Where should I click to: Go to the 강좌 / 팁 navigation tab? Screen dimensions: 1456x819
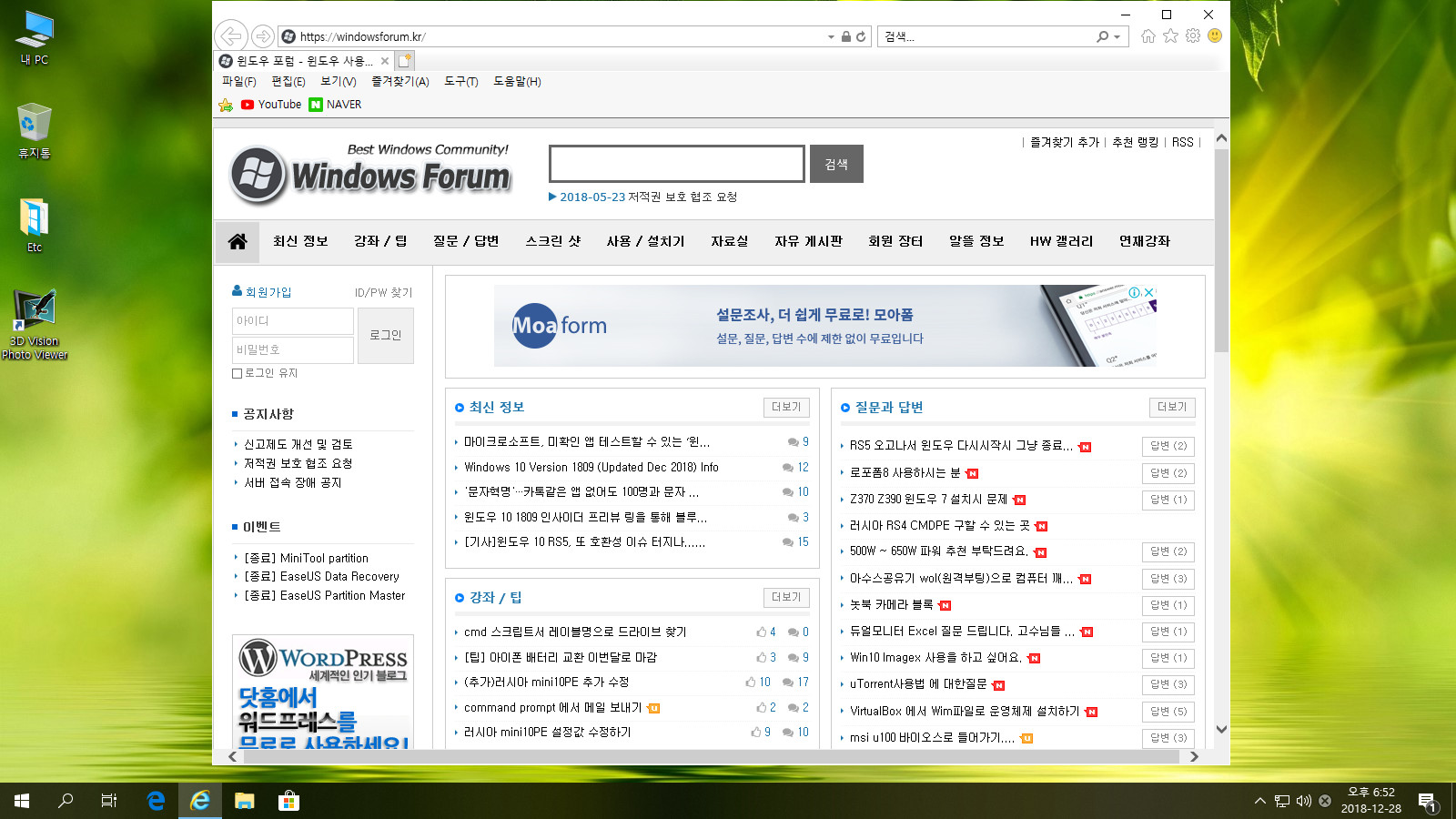pyautogui.click(x=380, y=241)
